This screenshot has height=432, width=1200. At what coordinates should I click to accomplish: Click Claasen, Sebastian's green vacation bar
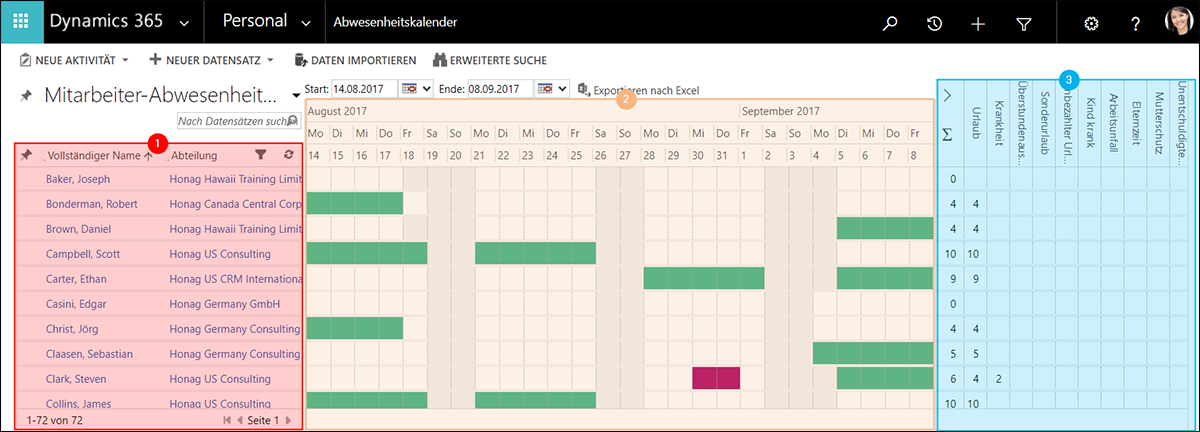pyautogui.click(x=872, y=353)
